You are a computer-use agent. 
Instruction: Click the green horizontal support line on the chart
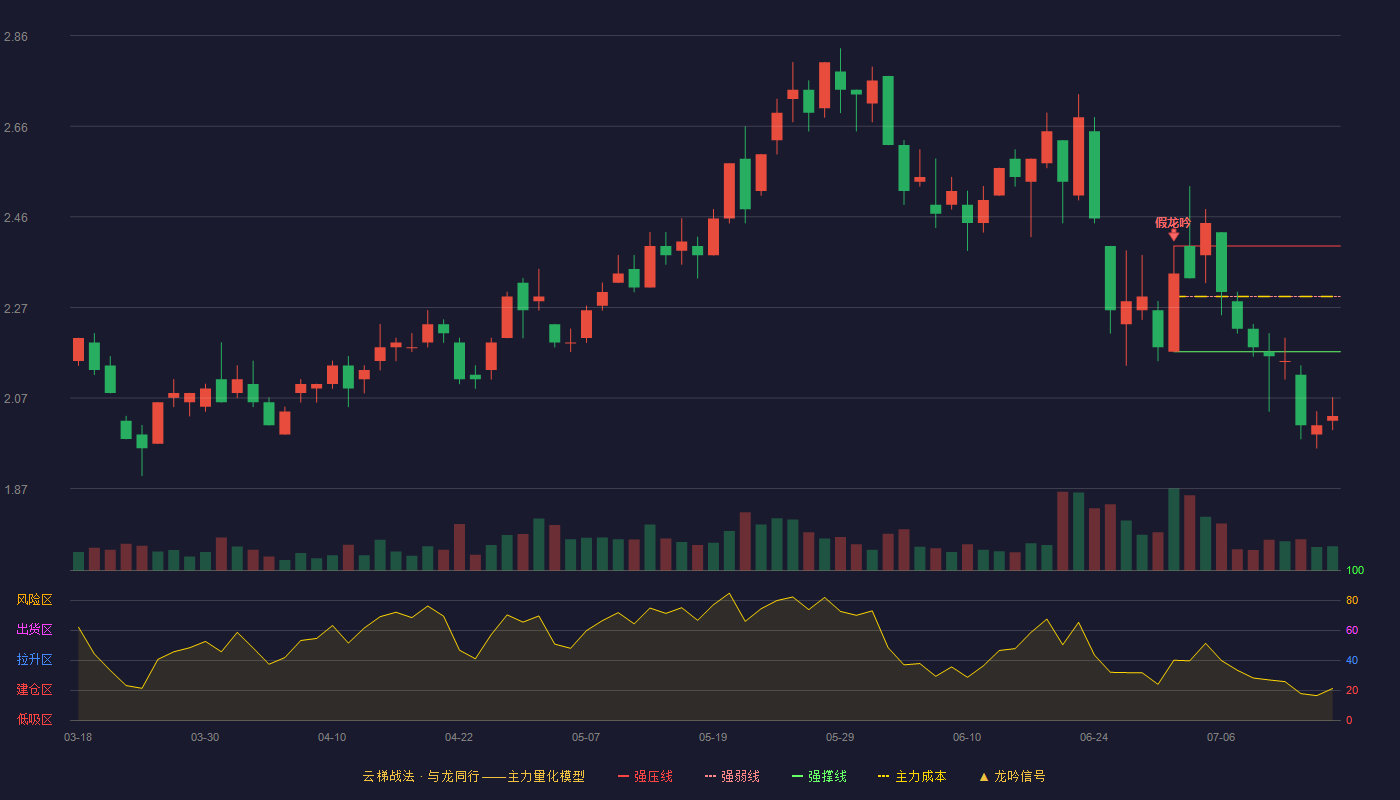(1257, 352)
